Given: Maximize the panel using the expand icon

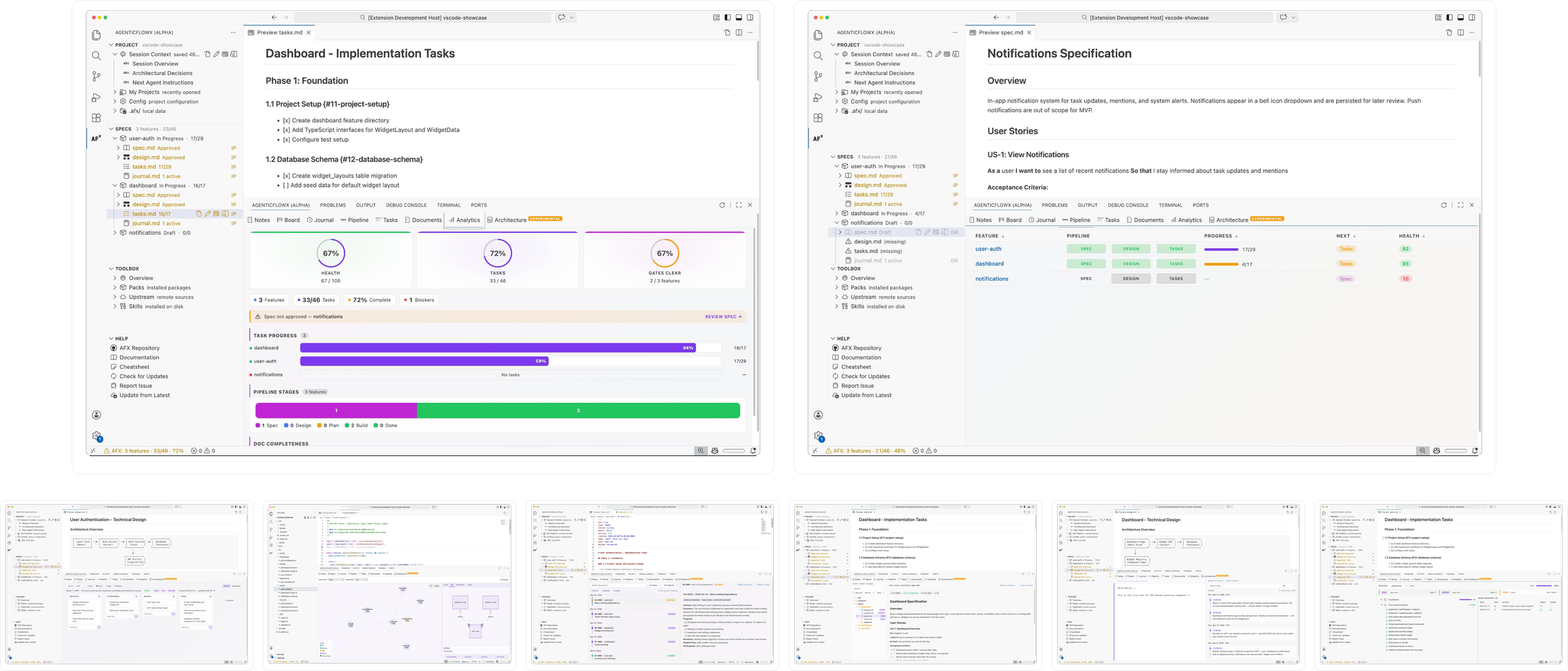Looking at the screenshot, I should click(x=738, y=205).
